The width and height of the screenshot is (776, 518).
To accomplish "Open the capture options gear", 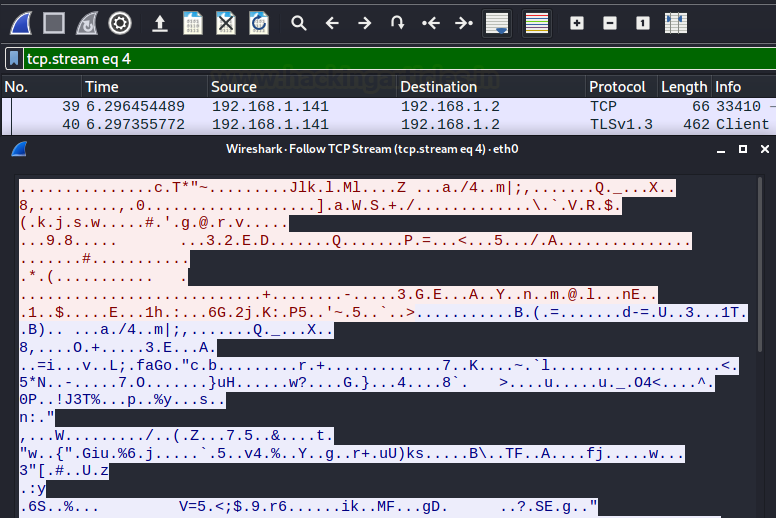I will 120,22.
